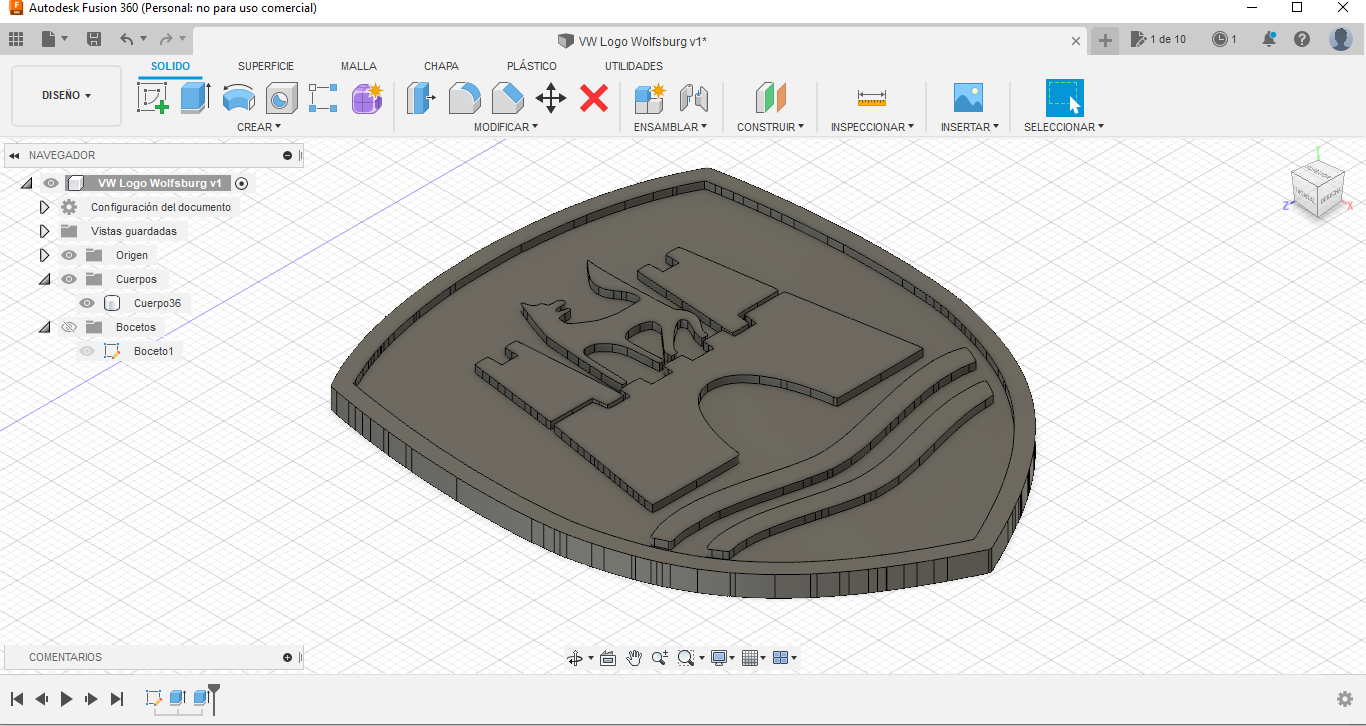Switch to the PLÁSTICO tab

click(532, 66)
